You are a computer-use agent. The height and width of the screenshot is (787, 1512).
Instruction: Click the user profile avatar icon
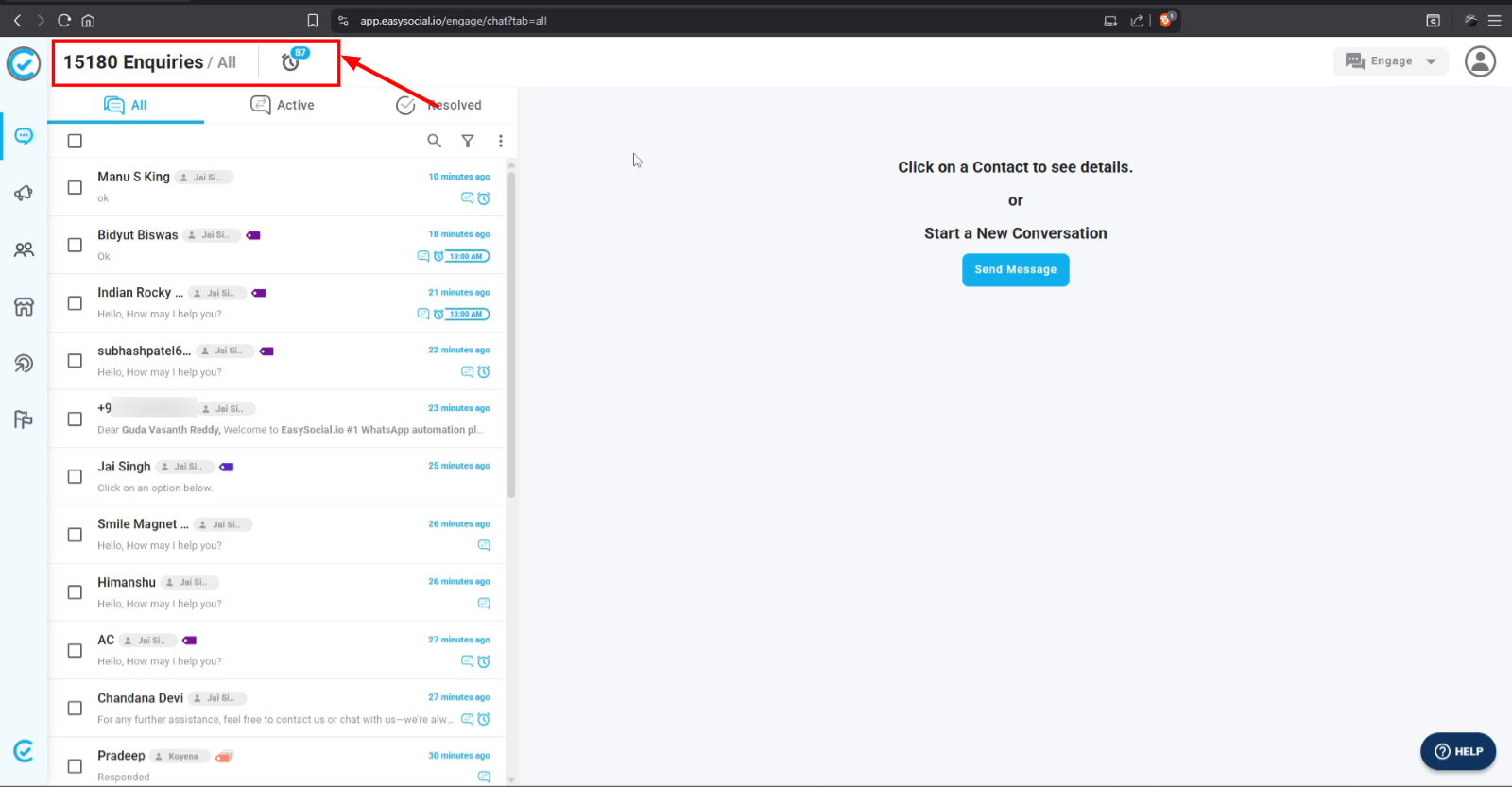1479,61
